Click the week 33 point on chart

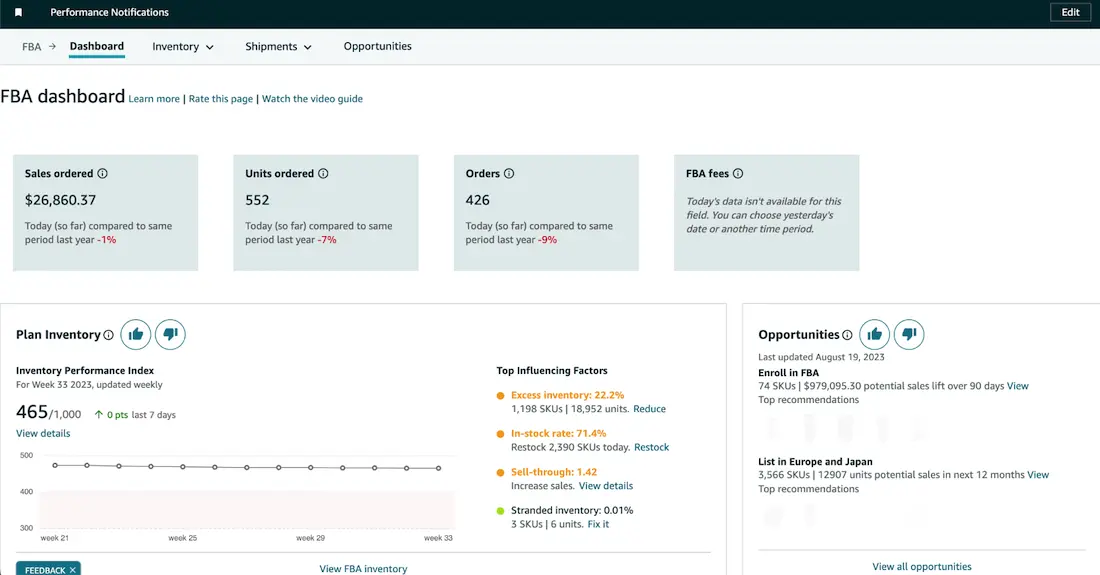pyautogui.click(x=438, y=468)
